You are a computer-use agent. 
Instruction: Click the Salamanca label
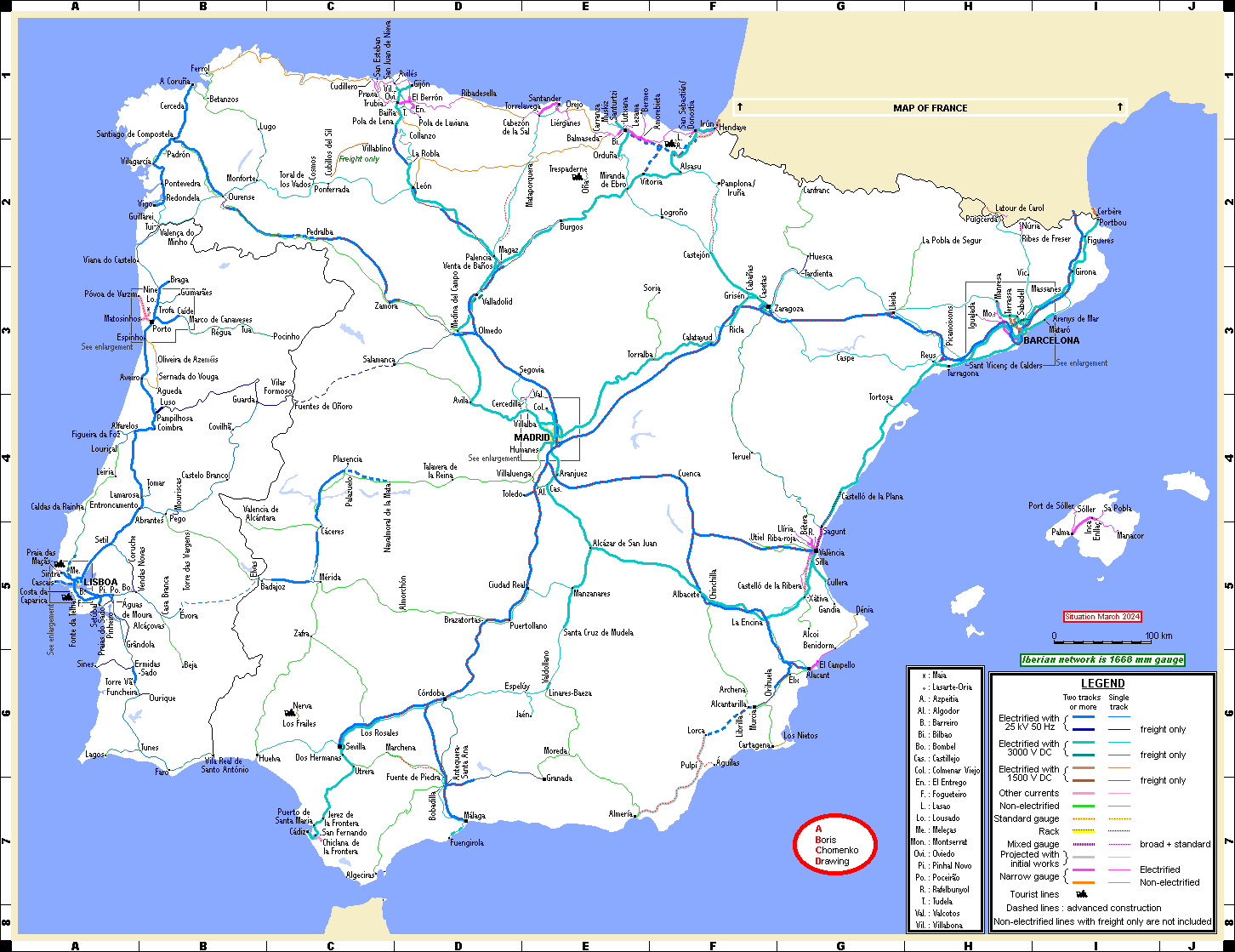coord(379,360)
